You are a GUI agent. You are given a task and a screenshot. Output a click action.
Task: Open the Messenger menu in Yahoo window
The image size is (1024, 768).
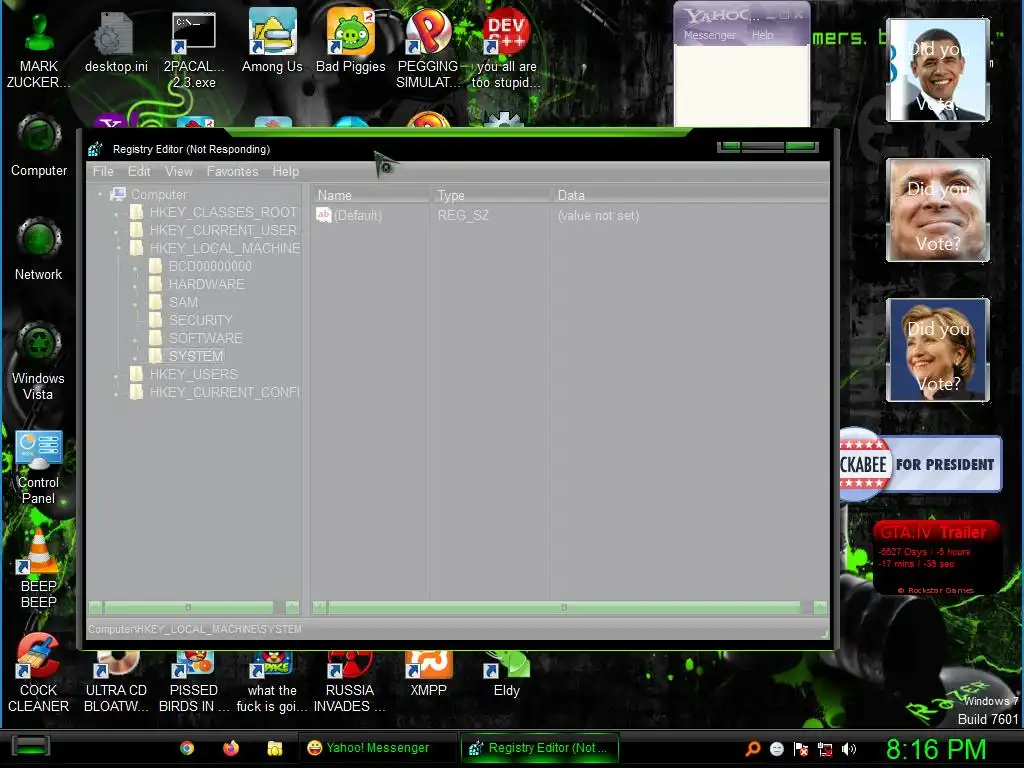[709, 35]
